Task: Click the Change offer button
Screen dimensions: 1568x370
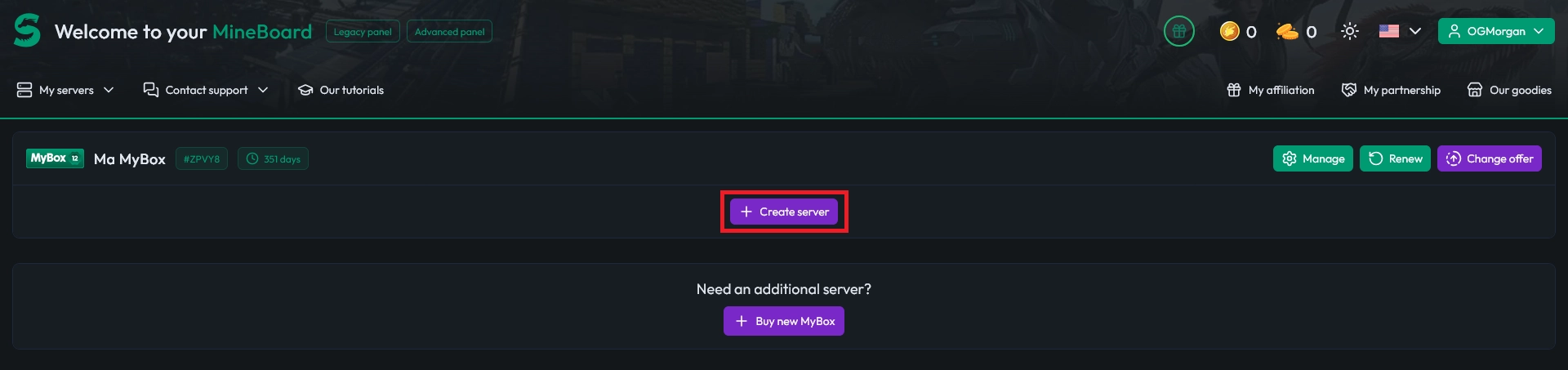Action: click(x=1489, y=158)
